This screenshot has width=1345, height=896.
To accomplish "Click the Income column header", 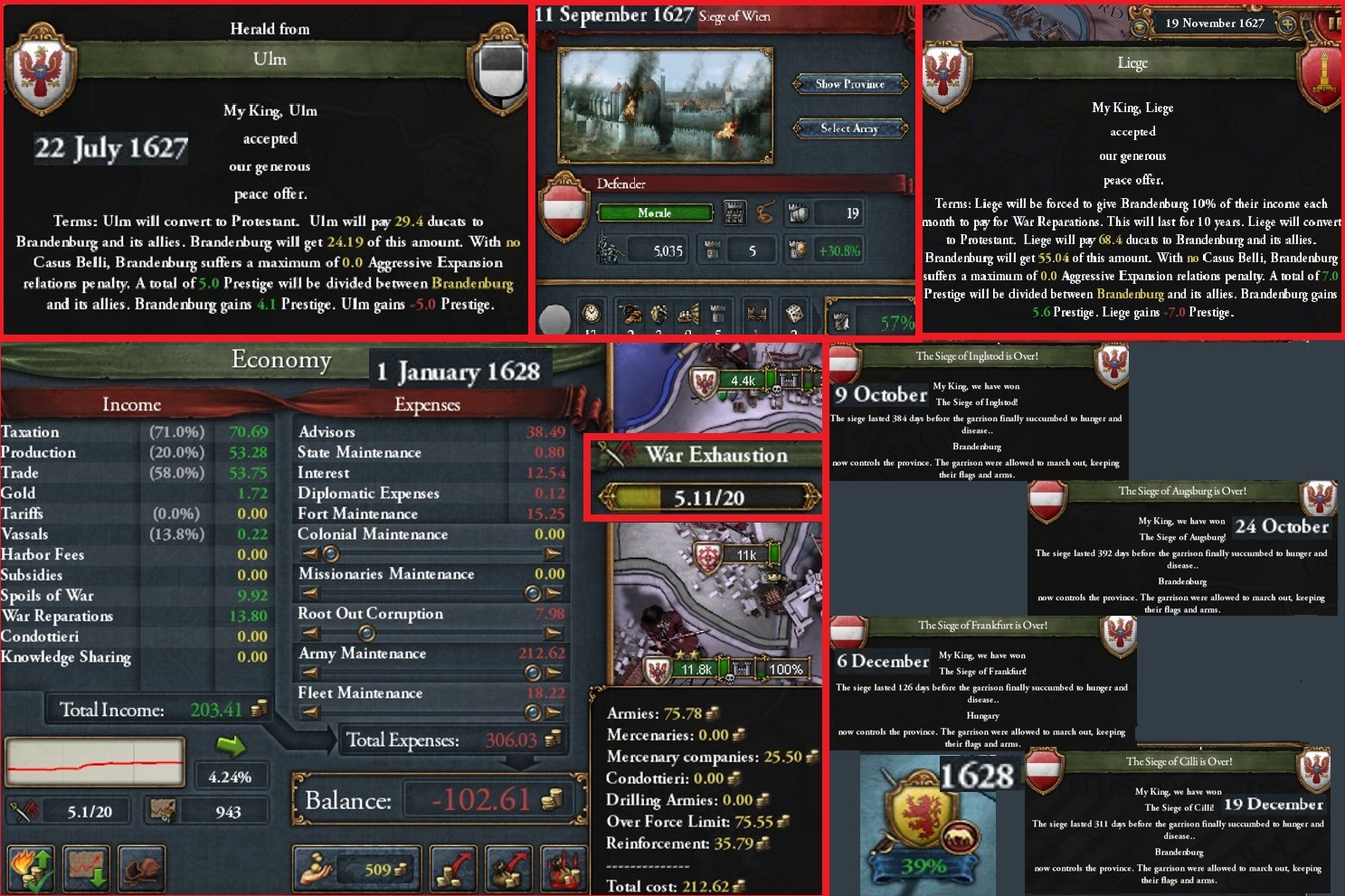I will tap(132, 404).
